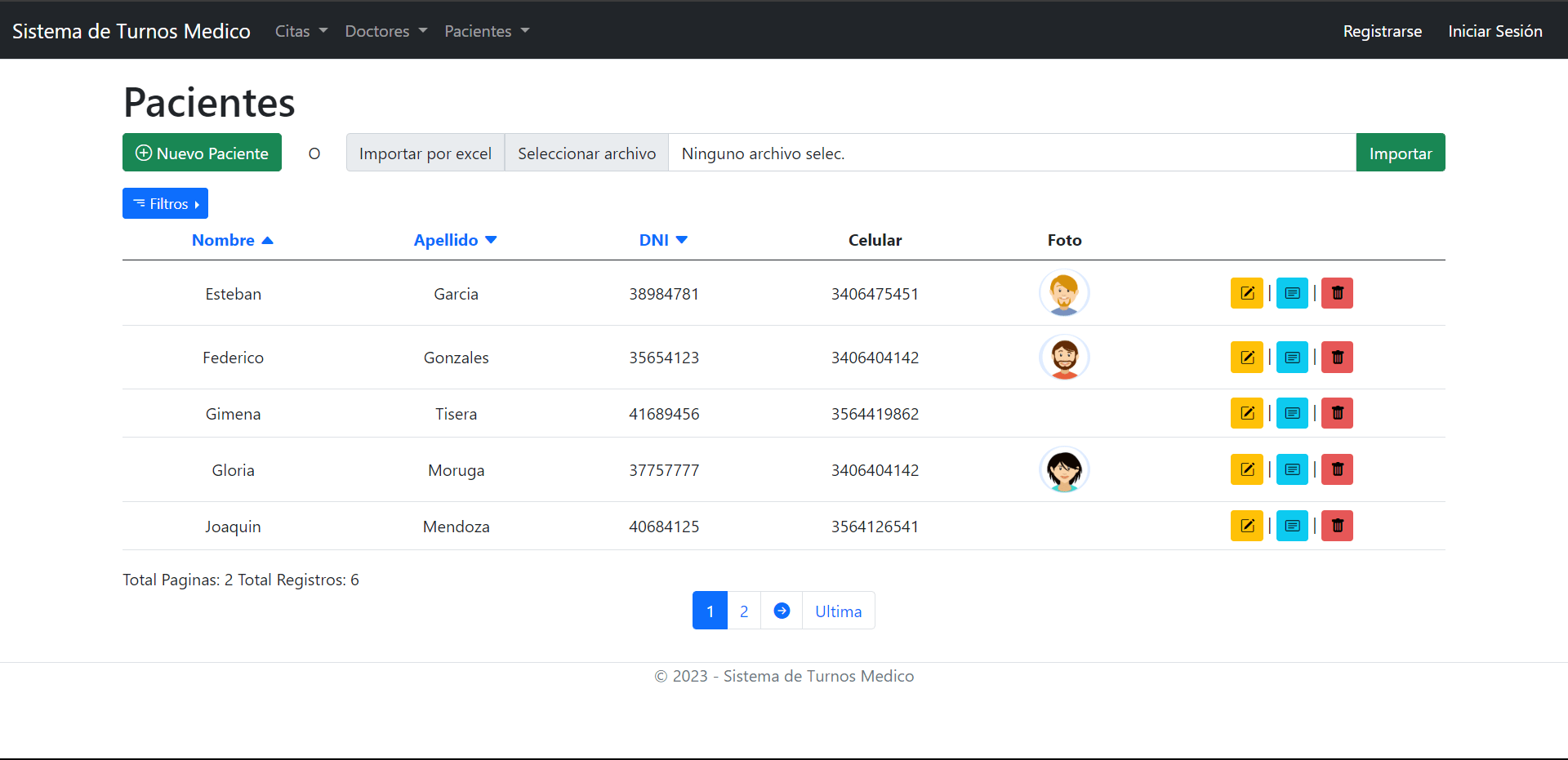
Task: Open details icon for Federico Gonzales
Action: point(1292,358)
